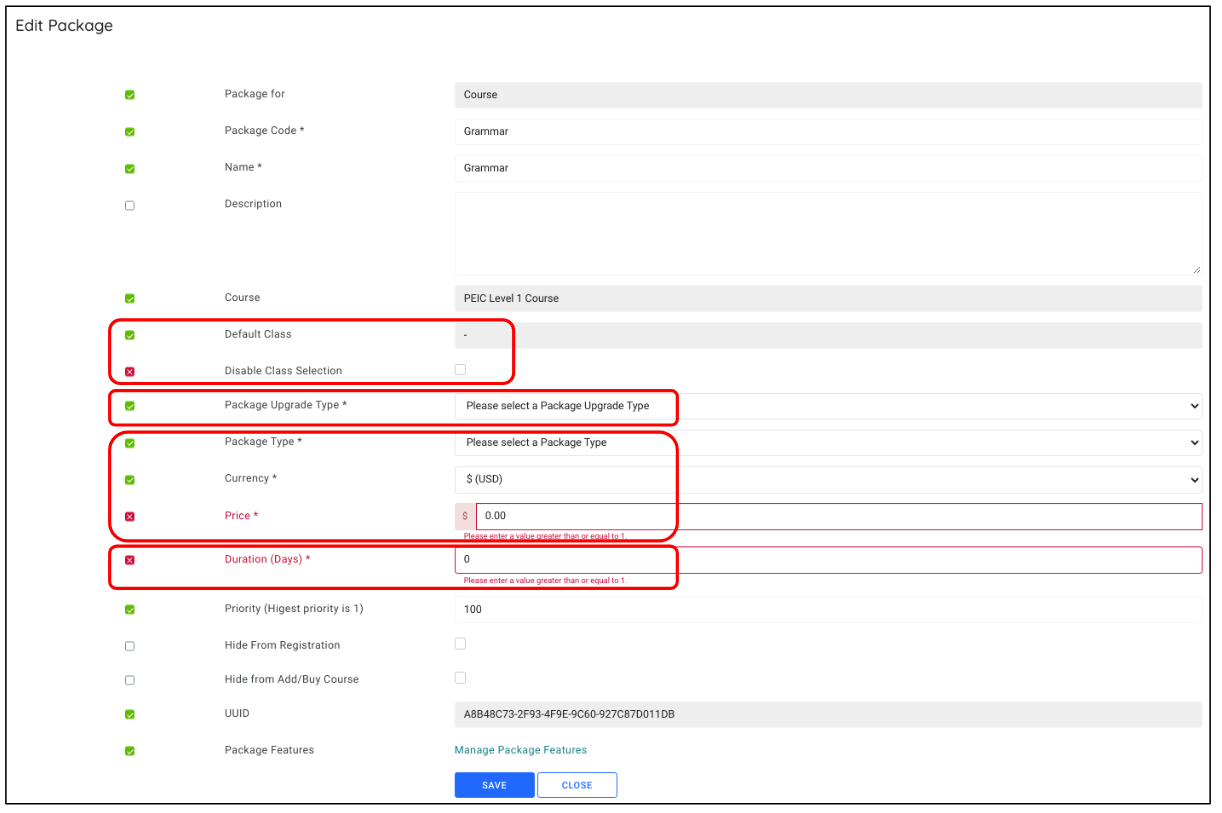Click the red icon beside Duration (Days)

tap(129, 559)
